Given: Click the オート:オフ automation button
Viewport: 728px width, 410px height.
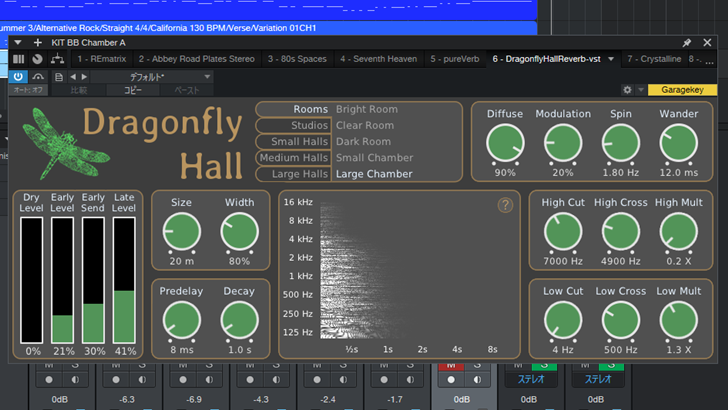Looking at the screenshot, I should pos(28,90).
